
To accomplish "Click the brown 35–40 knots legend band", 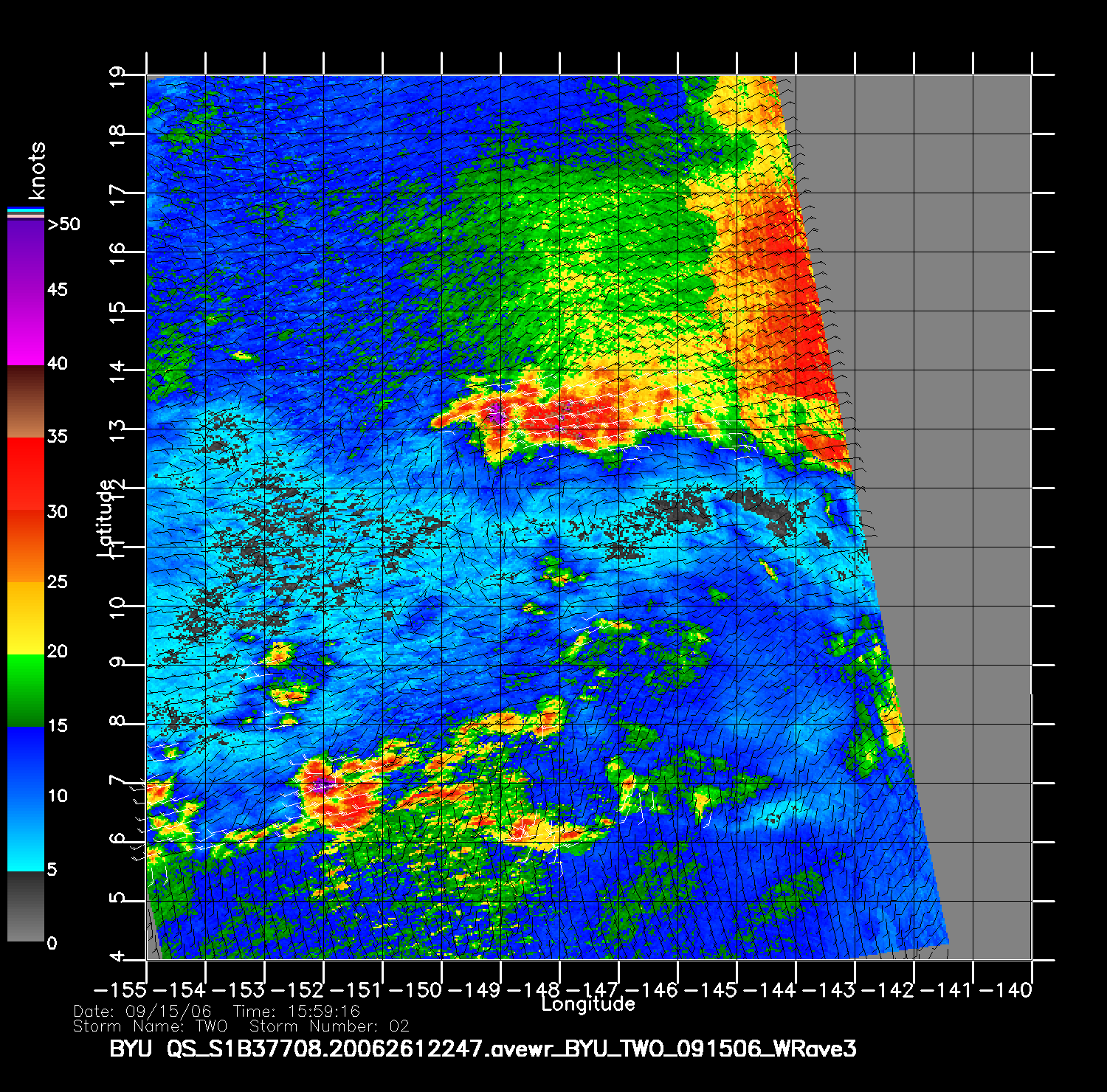I will click(x=26, y=402).
